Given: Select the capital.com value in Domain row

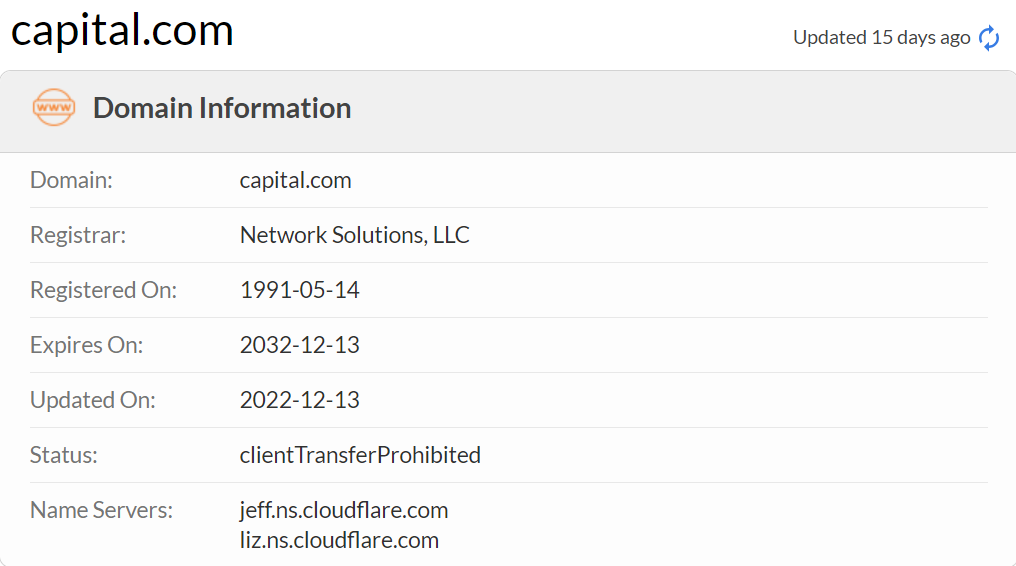Looking at the screenshot, I should pos(296,181).
